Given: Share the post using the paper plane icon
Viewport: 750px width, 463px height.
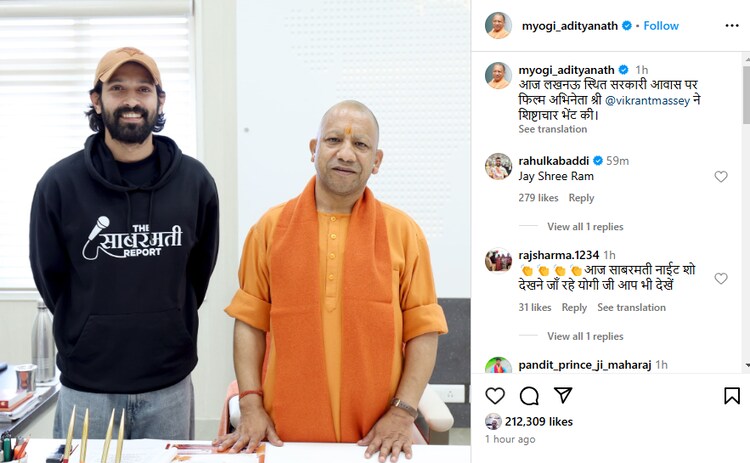Looking at the screenshot, I should [x=563, y=395].
